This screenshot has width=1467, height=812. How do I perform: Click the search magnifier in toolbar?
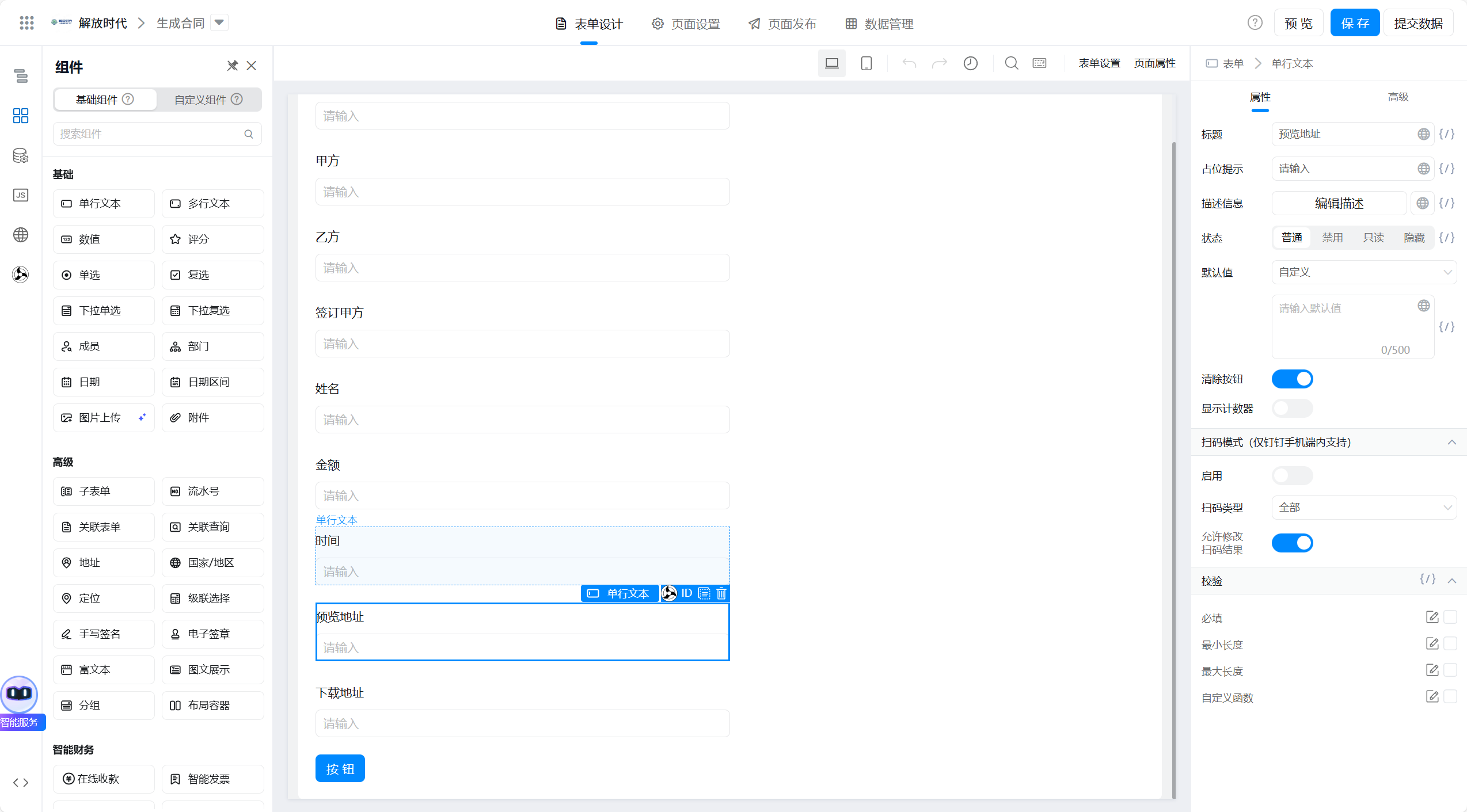pos(1012,63)
